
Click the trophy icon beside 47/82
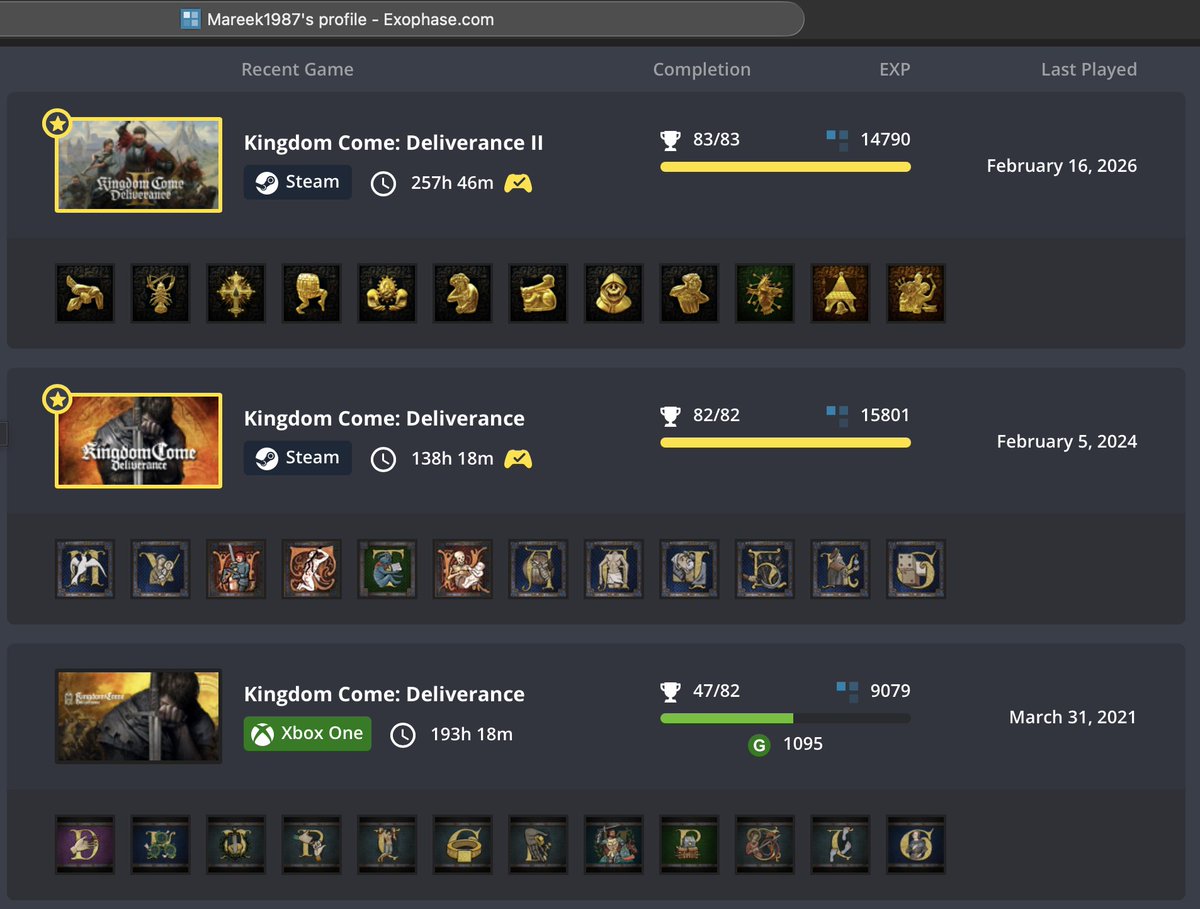(x=670, y=691)
